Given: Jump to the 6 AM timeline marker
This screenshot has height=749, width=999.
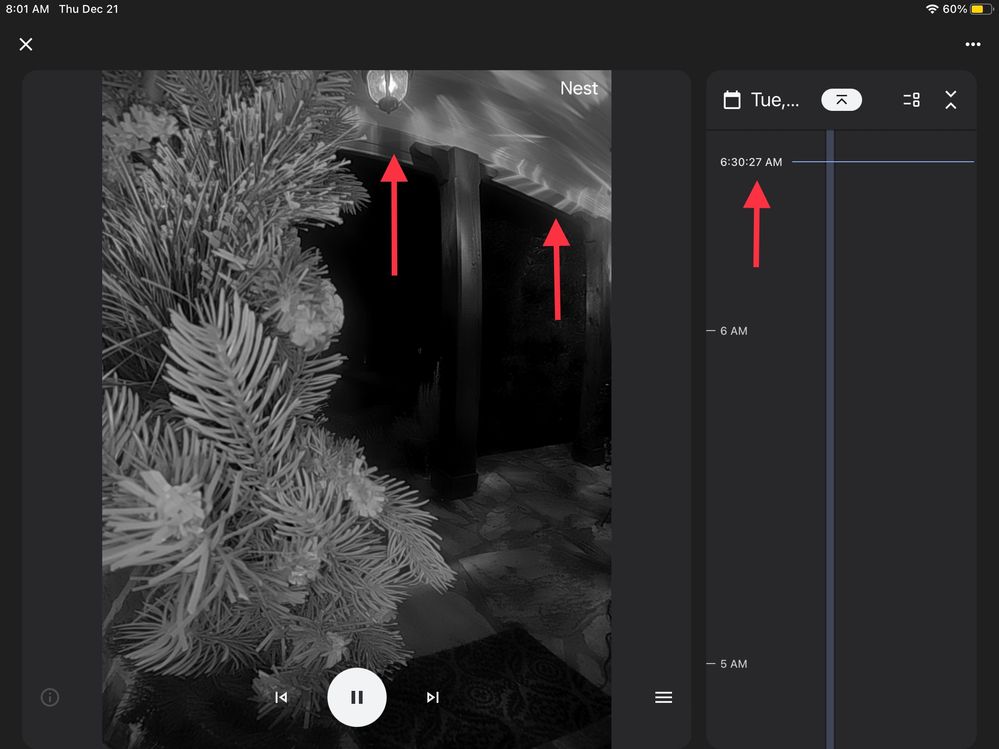Looking at the screenshot, I should [x=733, y=331].
